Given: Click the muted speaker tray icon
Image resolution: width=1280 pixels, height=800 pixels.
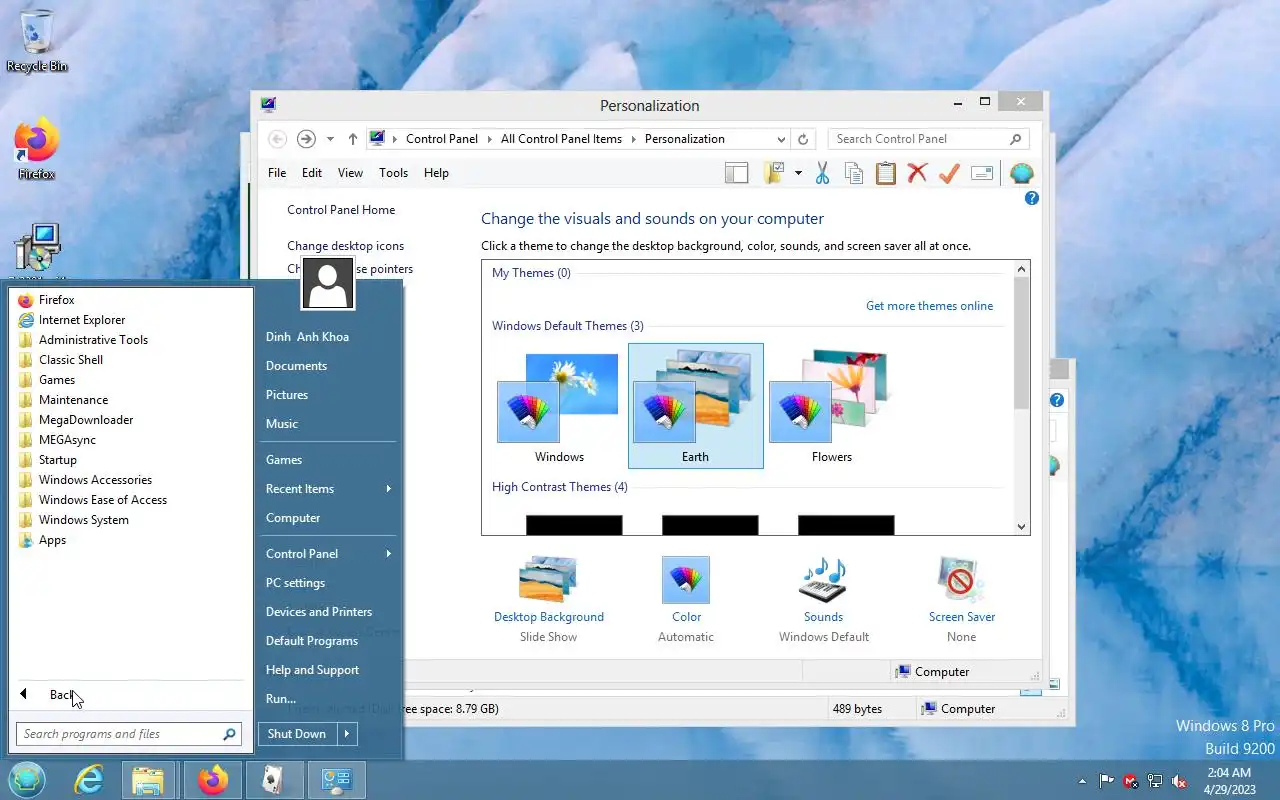Looking at the screenshot, I should [x=1180, y=781].
